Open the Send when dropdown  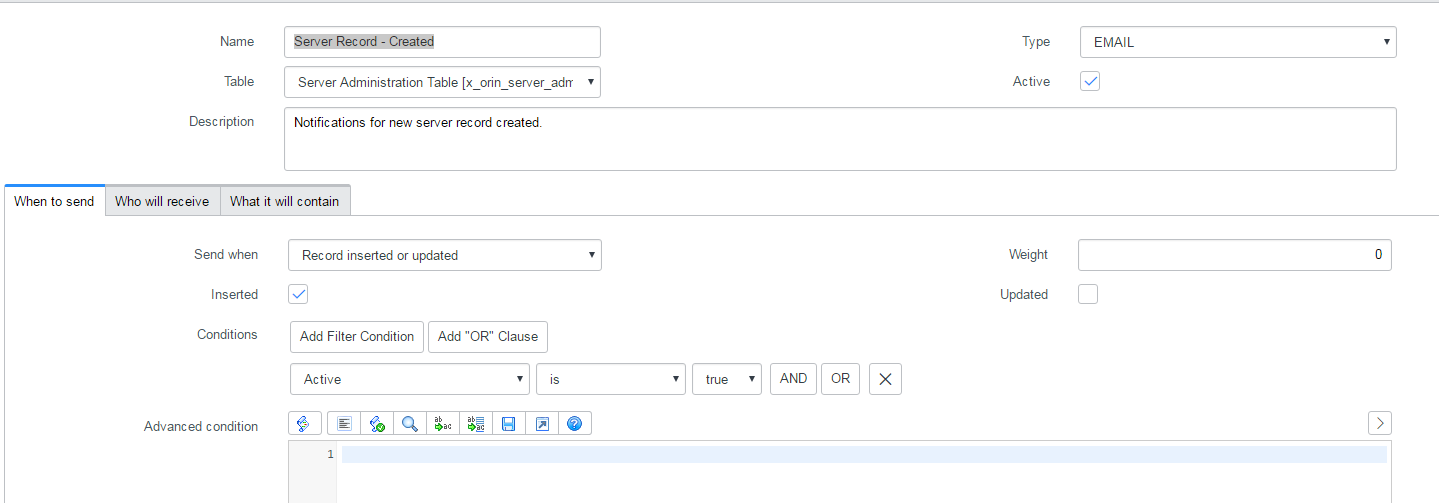coord(445,255)
